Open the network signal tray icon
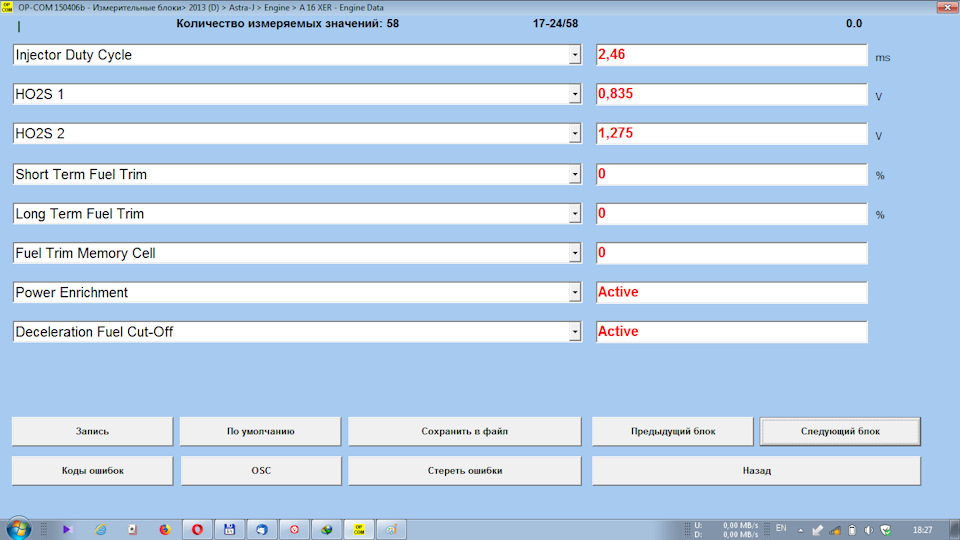Screen dimensions: 960x540 click(x=835, y=530)
